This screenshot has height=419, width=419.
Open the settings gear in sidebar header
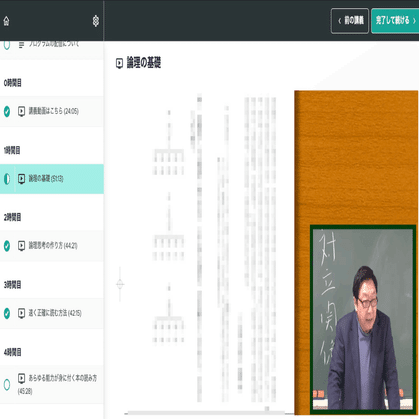(x=96, y=21)
